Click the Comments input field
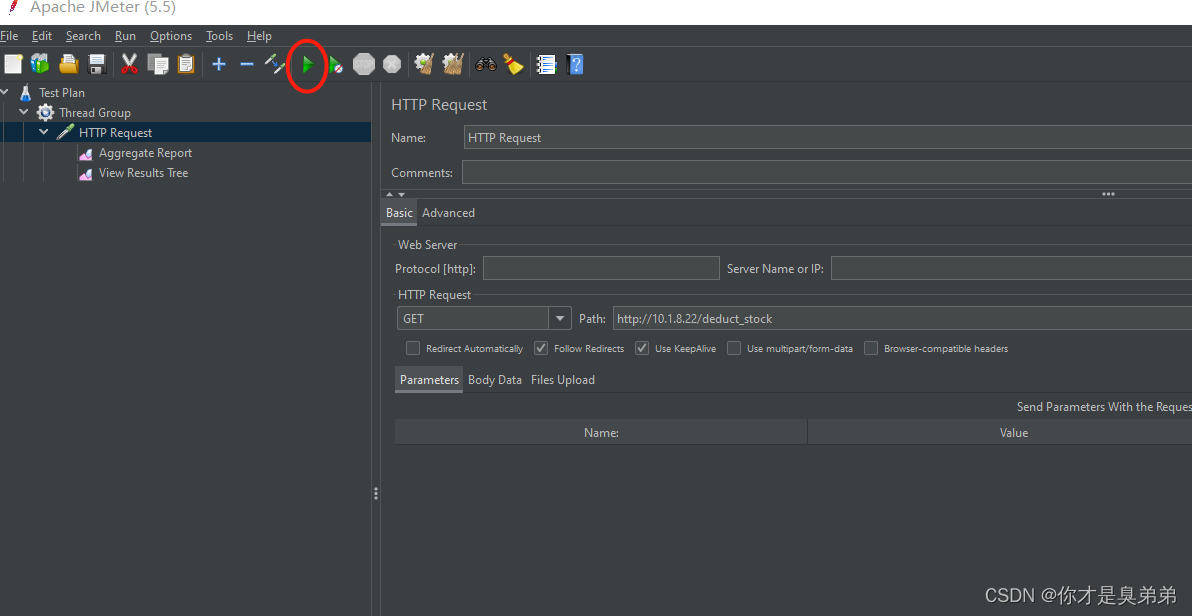Screen dimensions: 1192x616 (827, 173)
